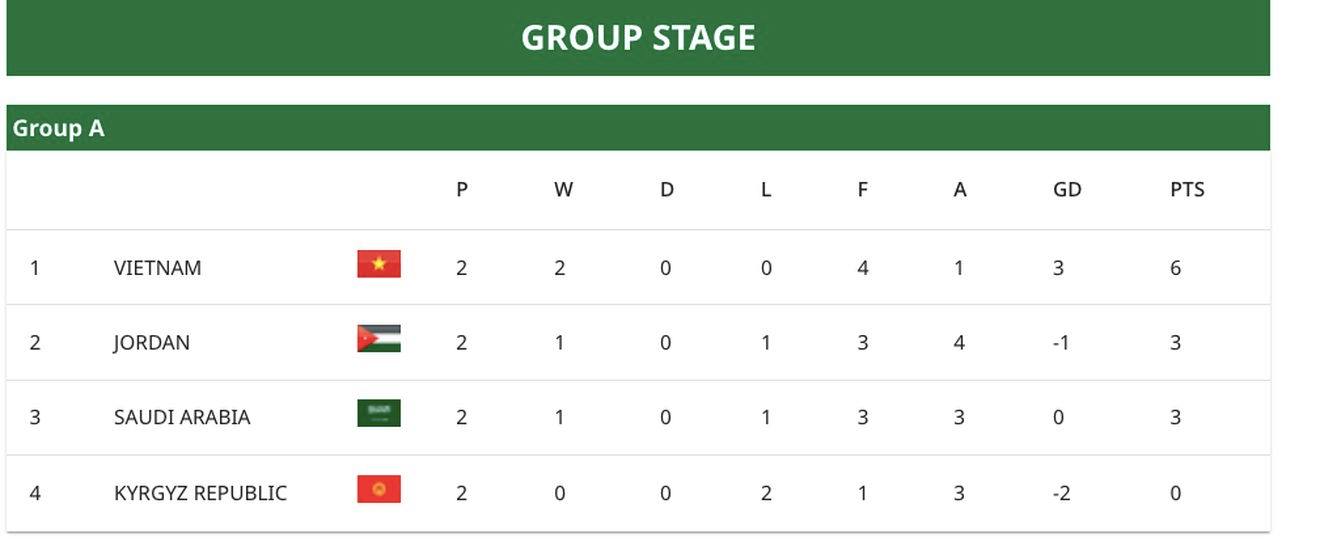Click the GD column header
The width and height of the screenshot is (1320, 546).
point(1067,190)
